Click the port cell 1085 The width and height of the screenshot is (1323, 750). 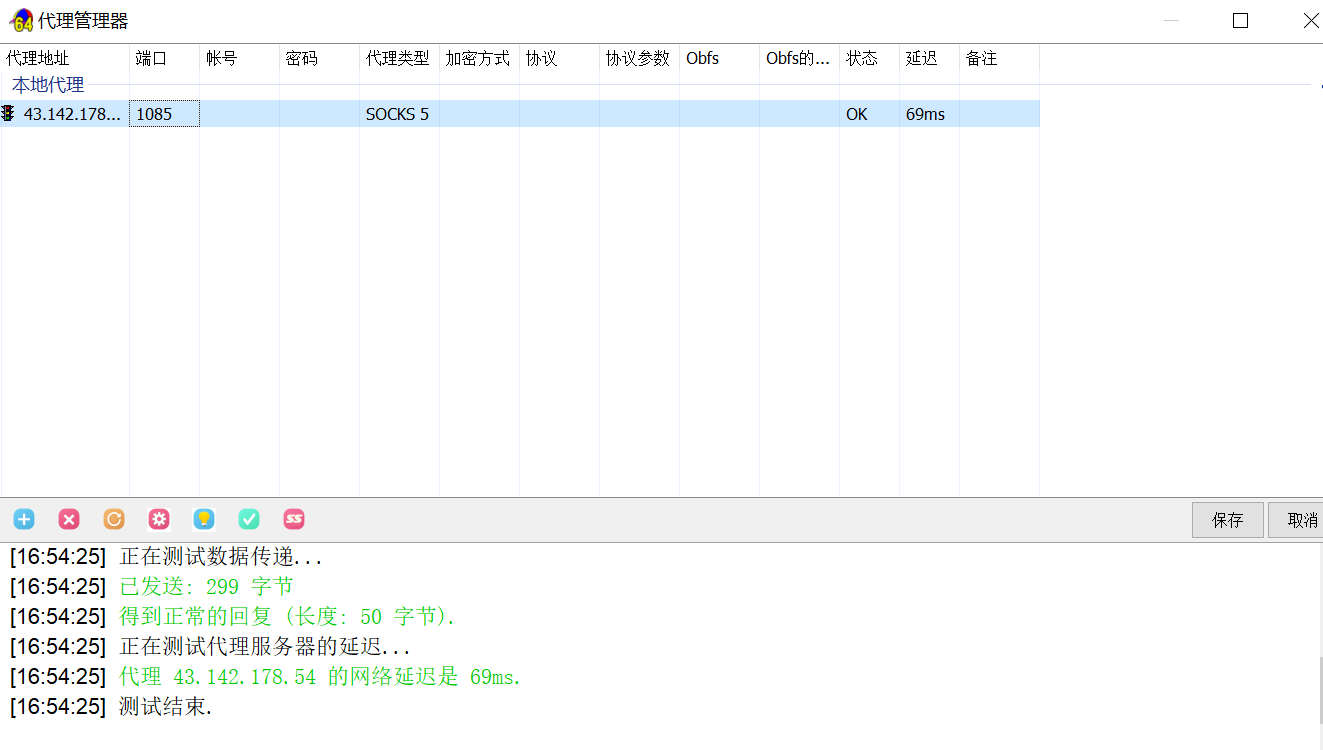[x=165, y=114]
